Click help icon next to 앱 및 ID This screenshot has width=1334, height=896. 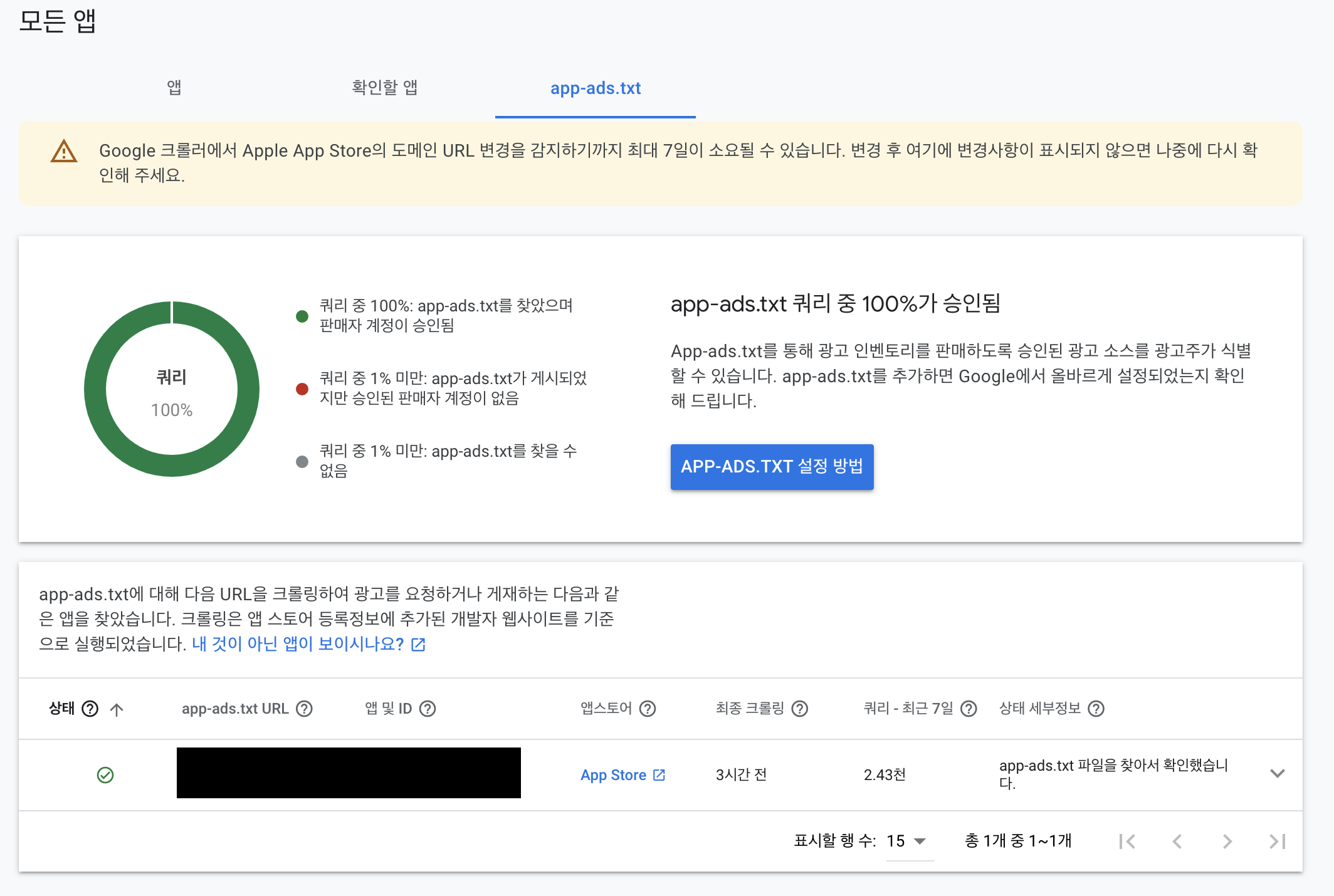pos(428,709)
